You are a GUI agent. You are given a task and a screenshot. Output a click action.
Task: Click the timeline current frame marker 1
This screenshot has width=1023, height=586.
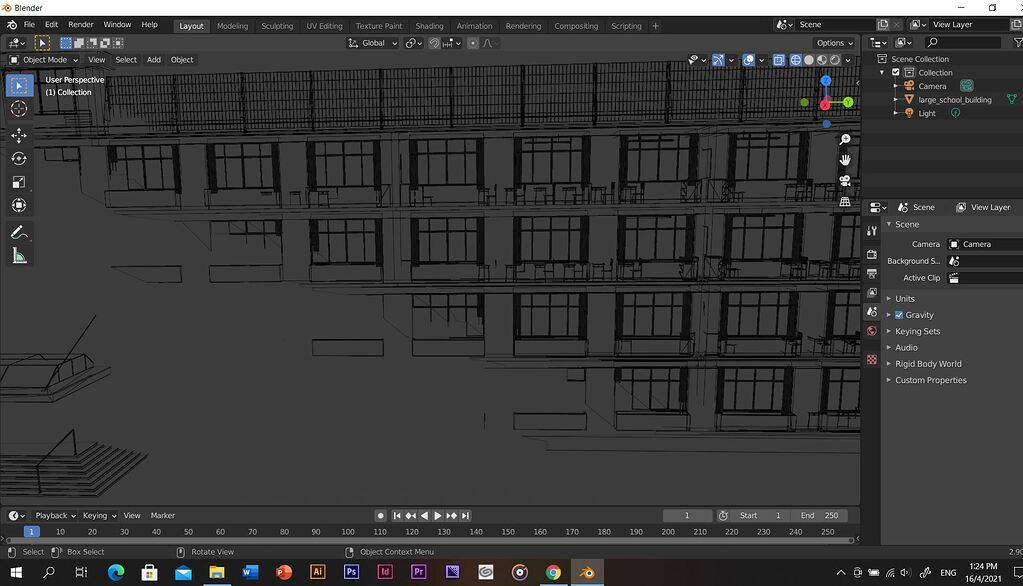point(31,532)
